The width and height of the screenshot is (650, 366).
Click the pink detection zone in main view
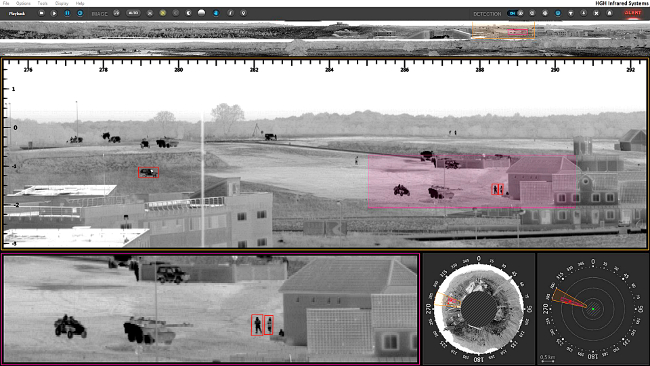[x=472, y=182]
